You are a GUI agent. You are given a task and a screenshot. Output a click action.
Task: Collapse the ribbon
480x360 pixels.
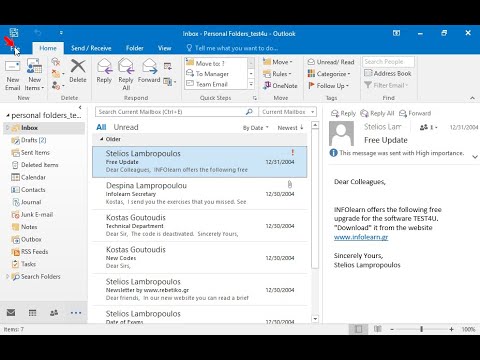coord(472,98)
